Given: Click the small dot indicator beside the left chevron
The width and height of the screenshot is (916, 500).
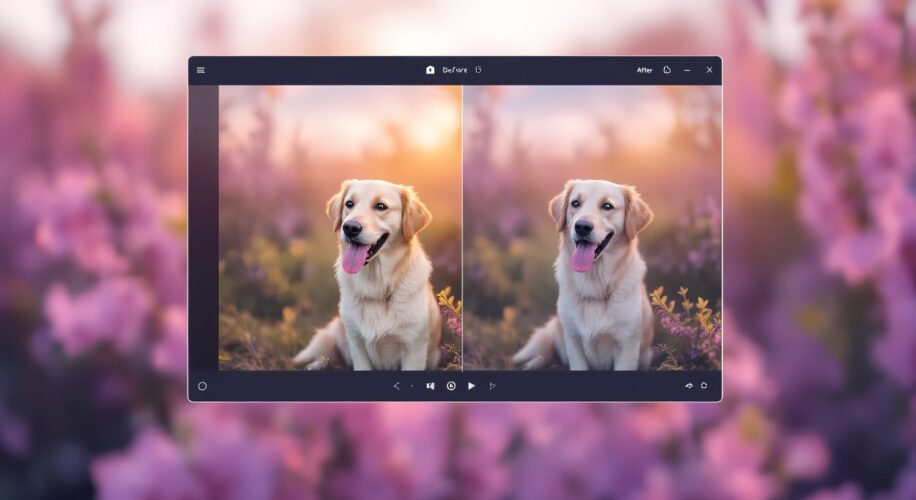Looking at the screenshot, I should pyautogui.click(x=412, y=386).
